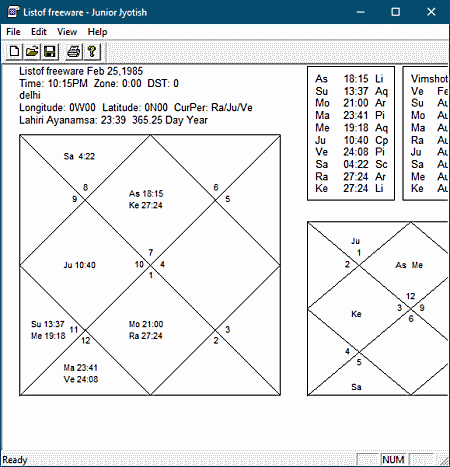Click the 'Ju 10:40 Cp' table row
Screen dimensions: 450x467
point(352,140)
